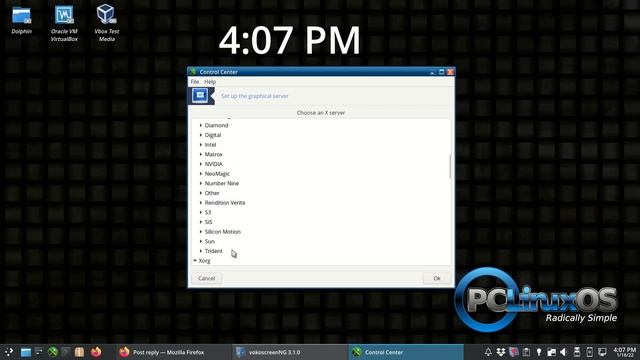640x360 pixels.
Task: Open the Dropbox tray icon
Action: coord(501,352)
